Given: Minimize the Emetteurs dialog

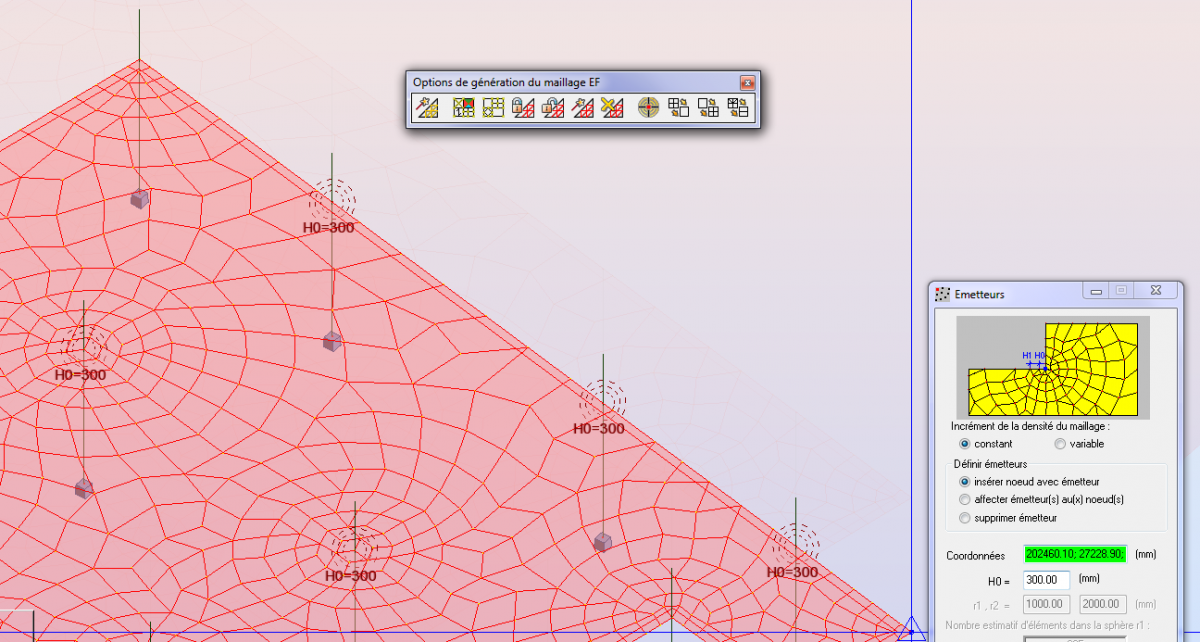Looking at the screenshot, I should (1097, 291).
